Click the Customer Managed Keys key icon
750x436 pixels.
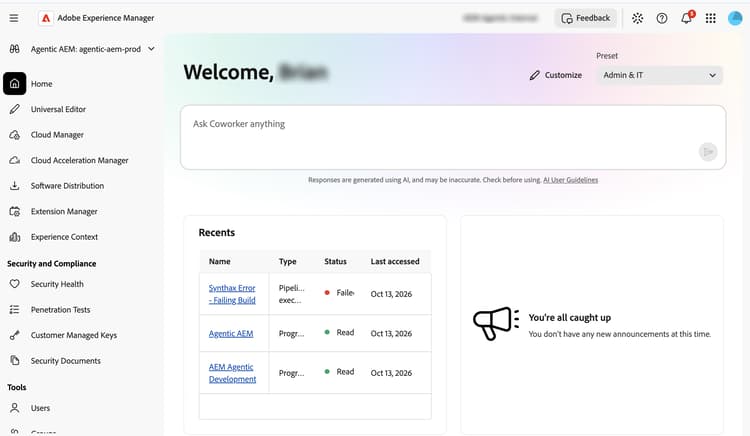pyautogui.click(x=15, y=335)
